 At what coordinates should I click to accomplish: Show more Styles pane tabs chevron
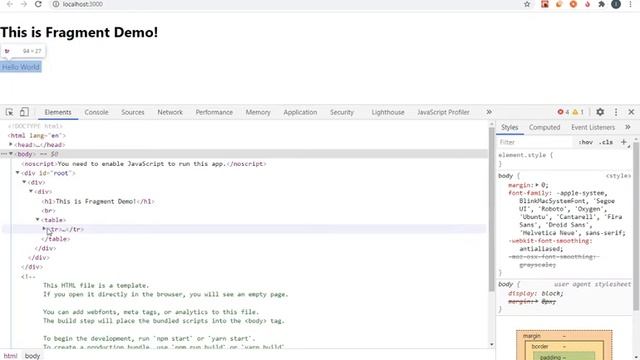click(x=628, y=127)
